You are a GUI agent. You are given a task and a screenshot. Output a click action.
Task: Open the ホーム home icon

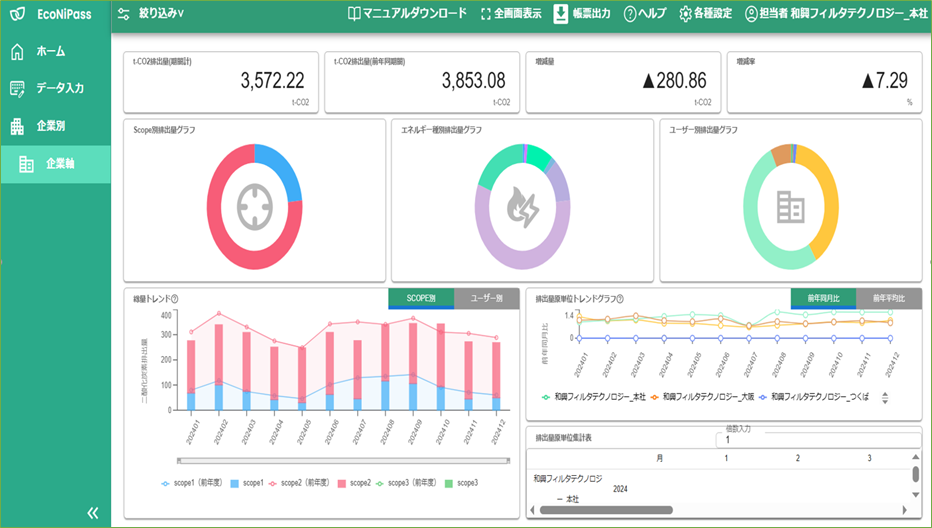click(x=18, y=52)
